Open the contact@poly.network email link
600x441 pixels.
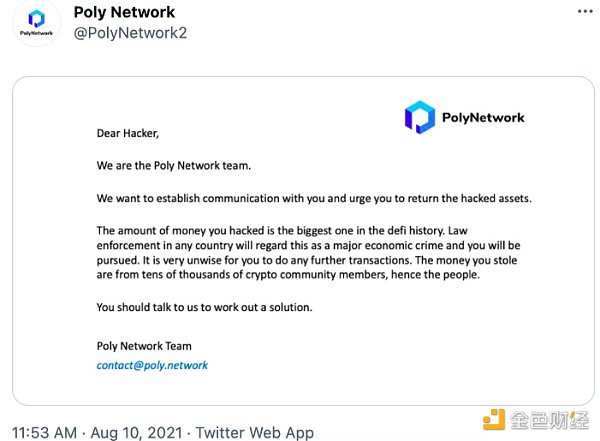pyautogui.click(x=152, y=365)
